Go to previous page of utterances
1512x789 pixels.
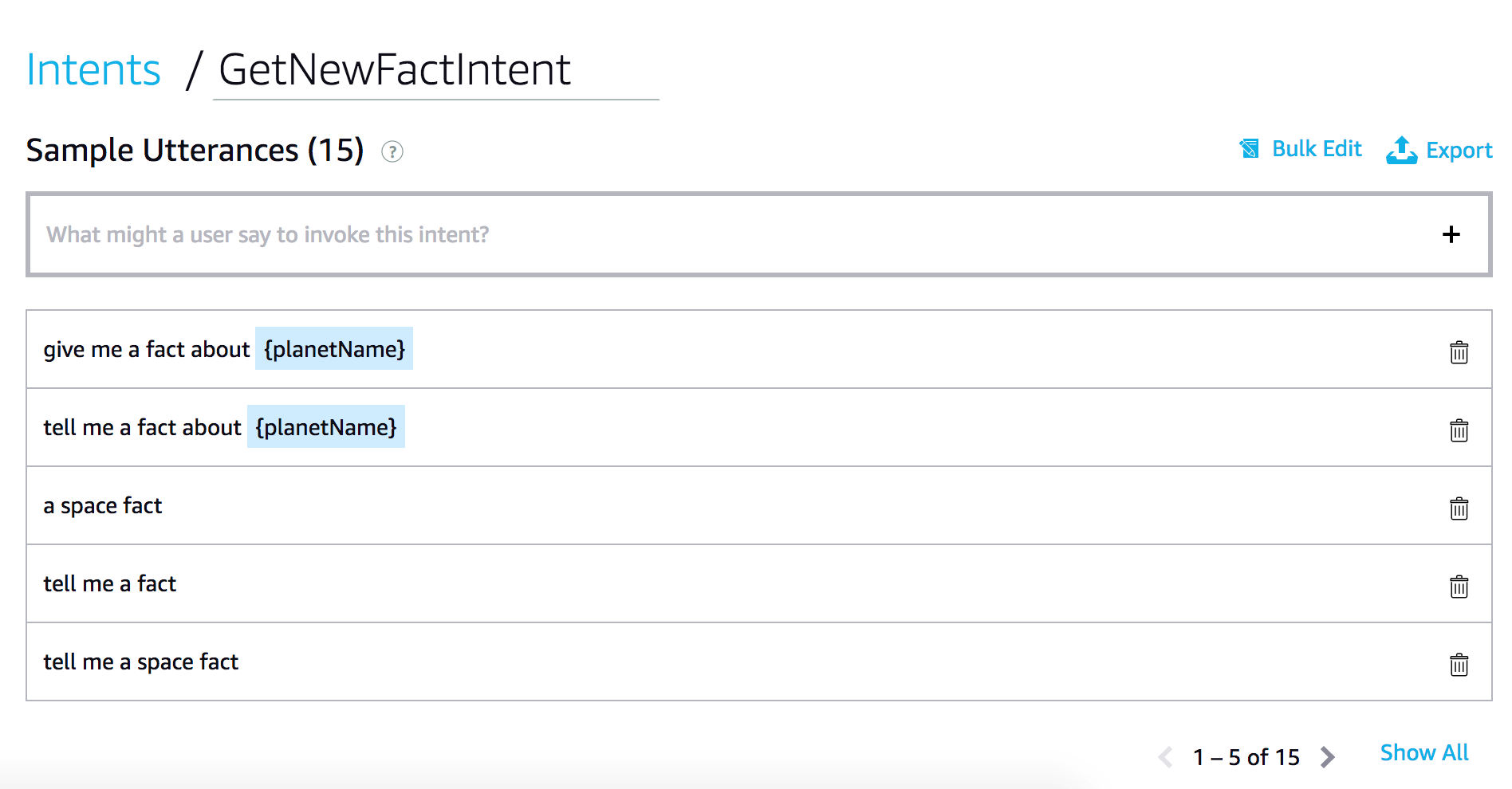[x=1166, y=756]
